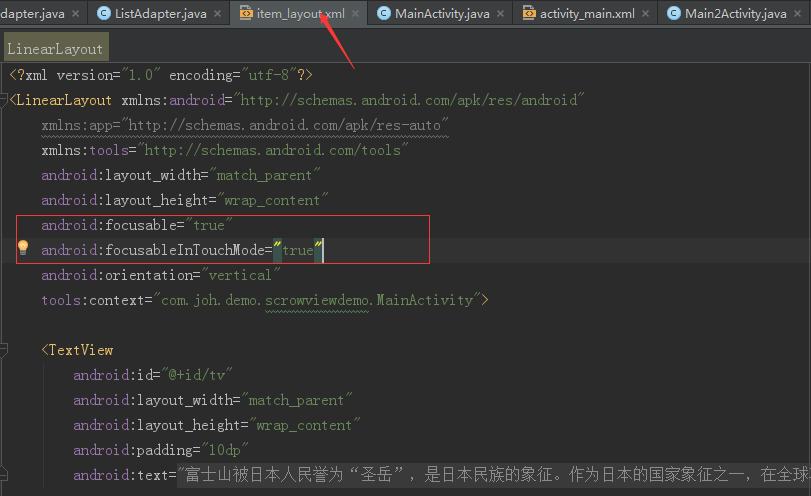Screen dimensions: 811x496
Task: Click the <LinearLayout opening tag name
Action: pos(64,100)
